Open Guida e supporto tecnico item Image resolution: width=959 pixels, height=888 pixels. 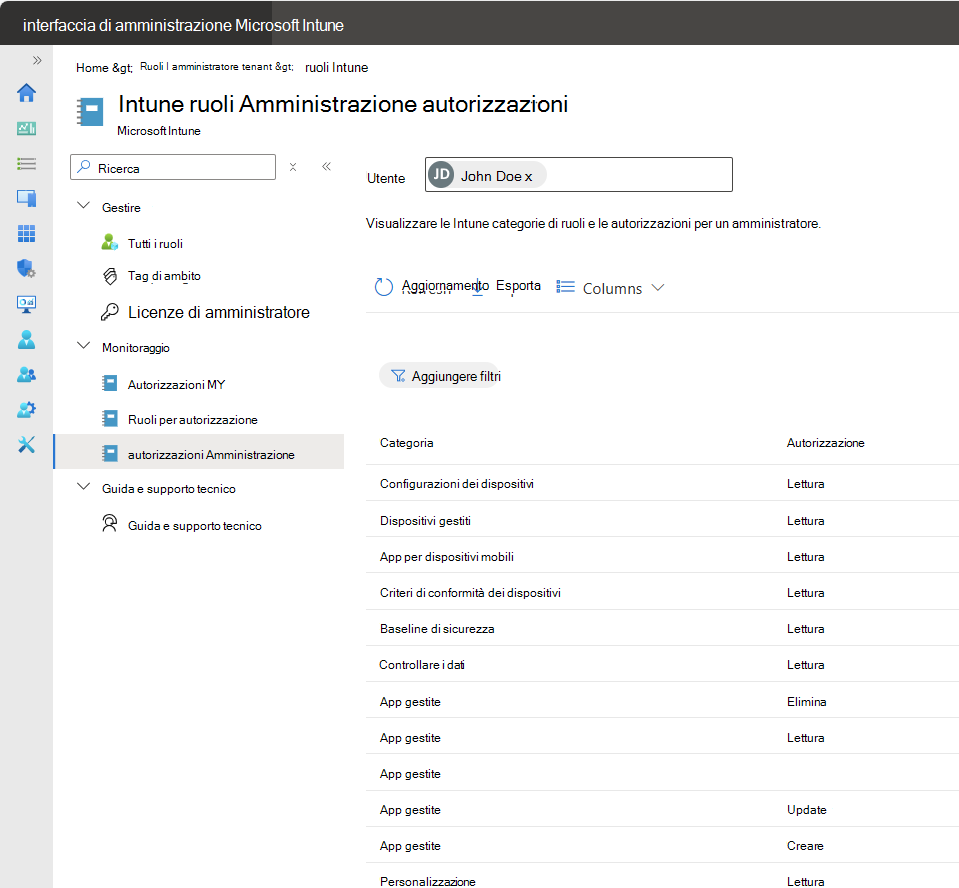point(194,526)
